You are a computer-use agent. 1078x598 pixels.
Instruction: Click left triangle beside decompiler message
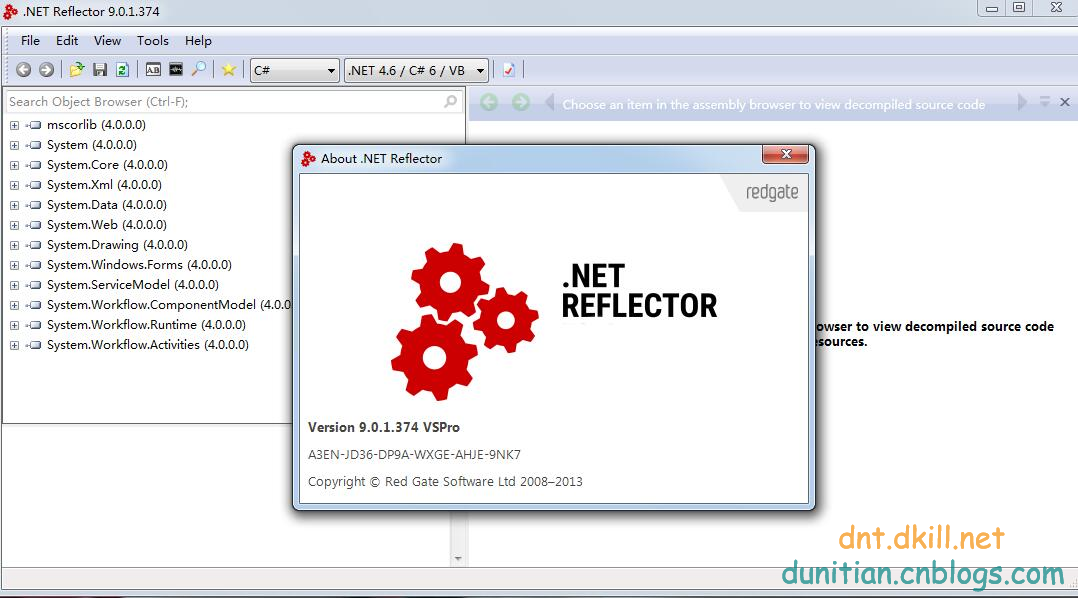pos(549,103)
